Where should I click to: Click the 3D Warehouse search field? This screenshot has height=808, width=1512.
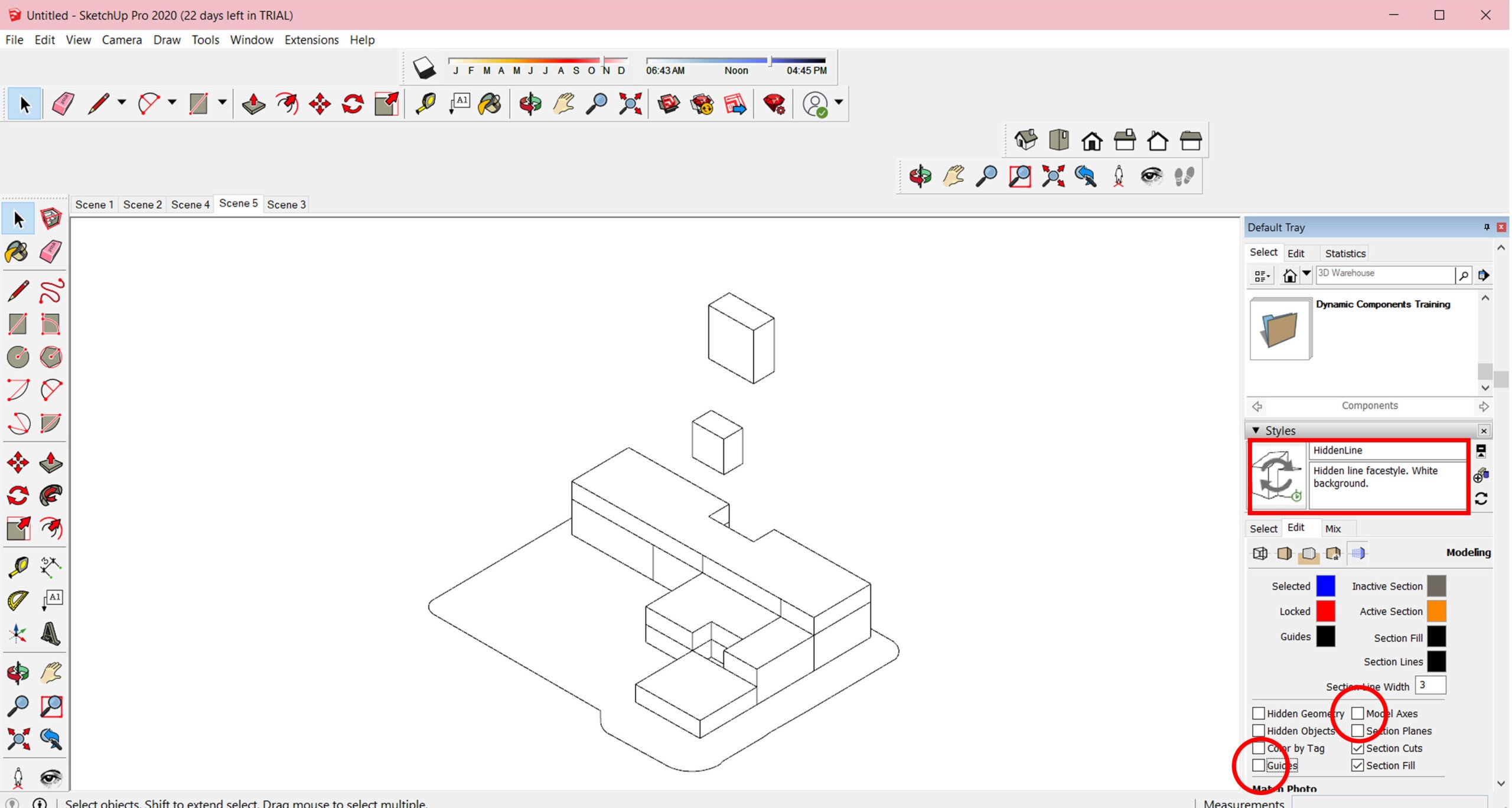(1385, 273)
